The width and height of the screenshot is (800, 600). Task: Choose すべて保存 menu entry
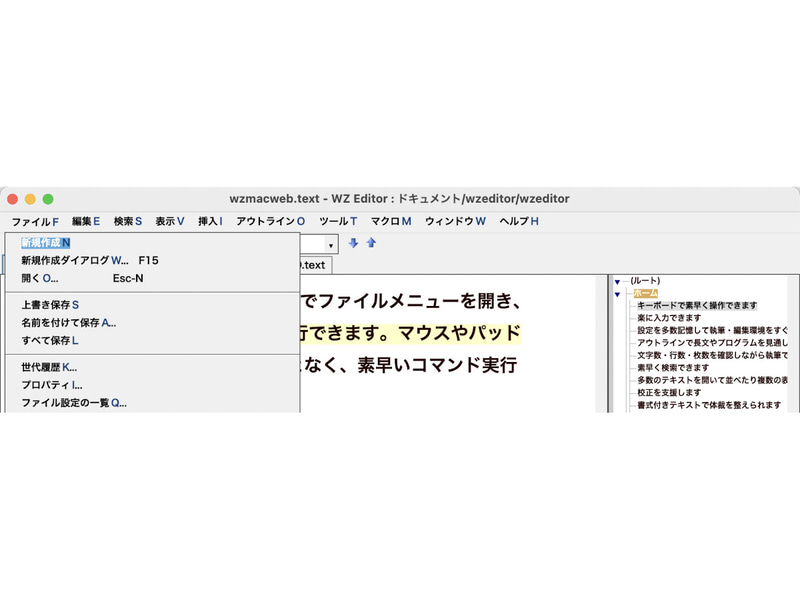click(152, 340)
